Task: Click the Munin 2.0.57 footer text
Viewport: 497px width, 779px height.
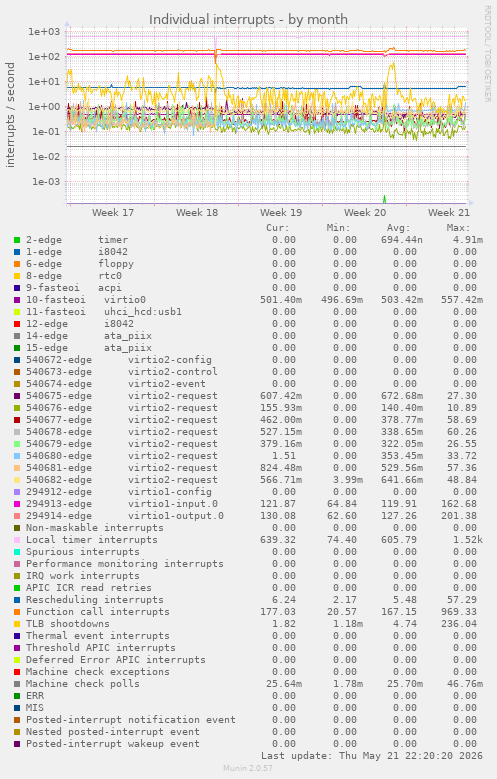Action: point(248,769)
